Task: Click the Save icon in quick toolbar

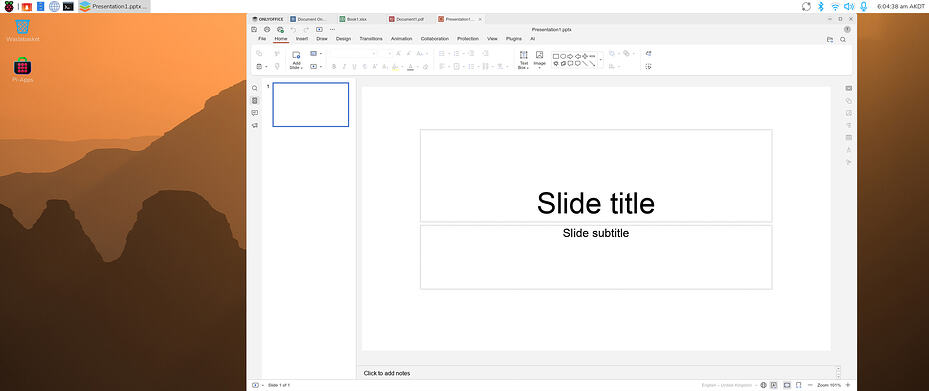Action: click(x=254, y=29)
